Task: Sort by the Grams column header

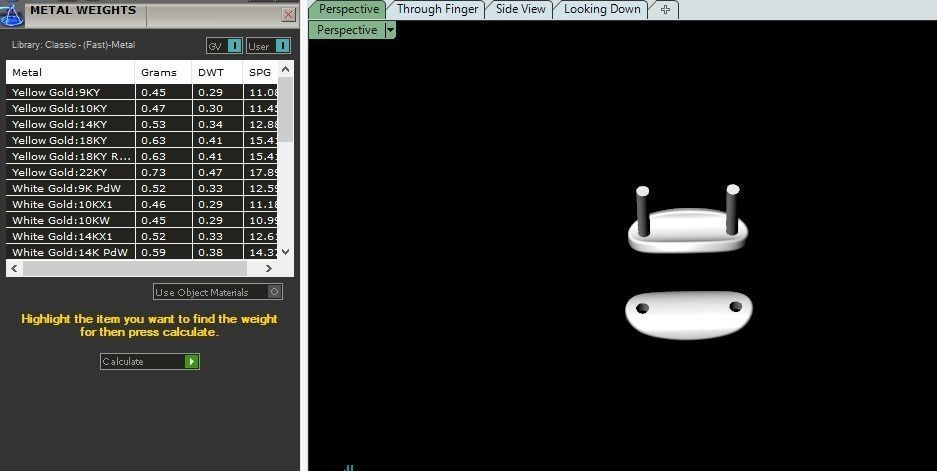Action: point(163,72)
